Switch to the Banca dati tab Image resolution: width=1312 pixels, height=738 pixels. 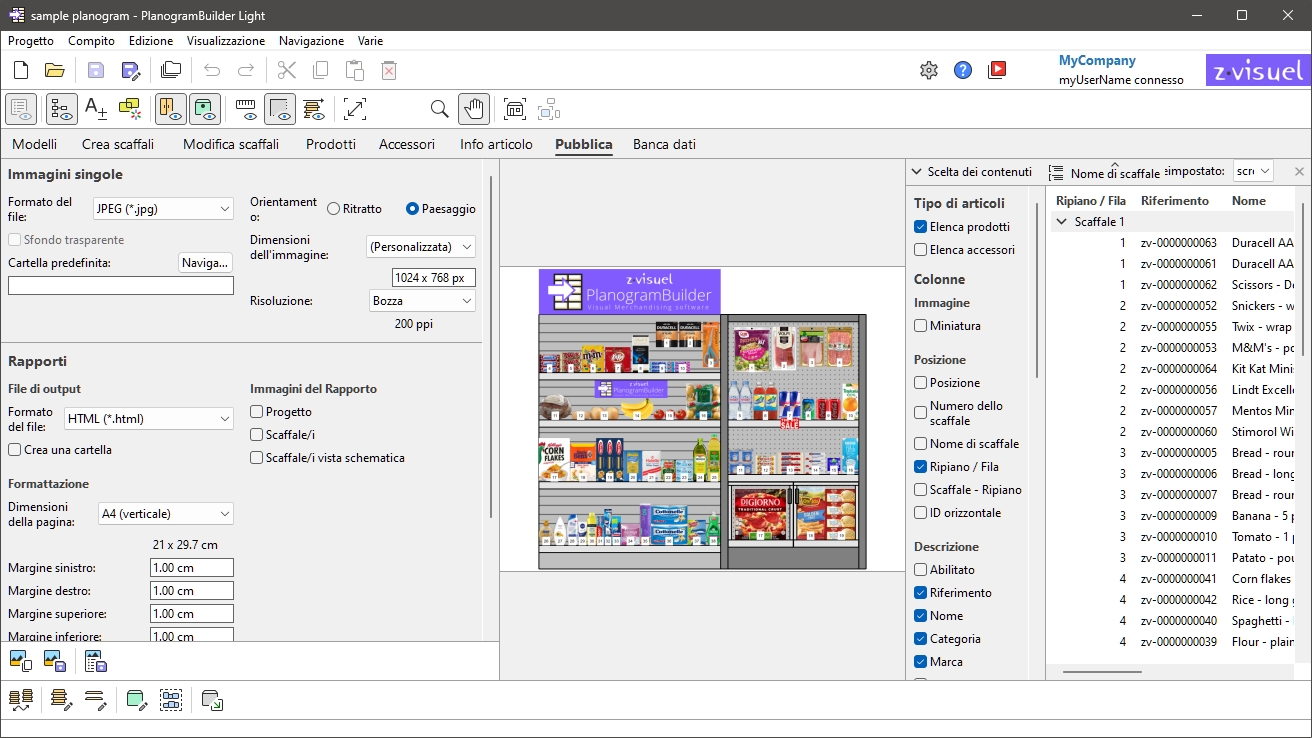tap(664, 144)
